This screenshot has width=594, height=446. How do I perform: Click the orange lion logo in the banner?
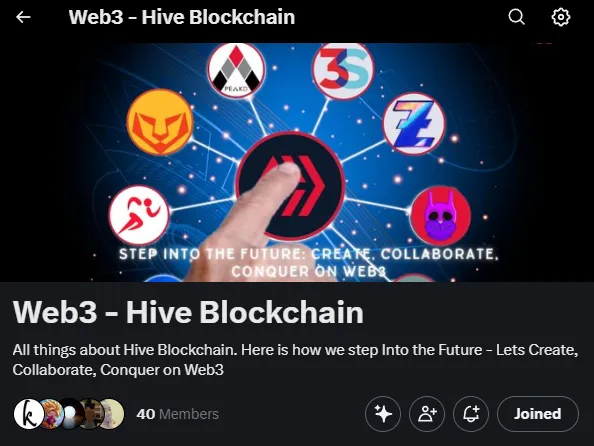tap(160, 122)
